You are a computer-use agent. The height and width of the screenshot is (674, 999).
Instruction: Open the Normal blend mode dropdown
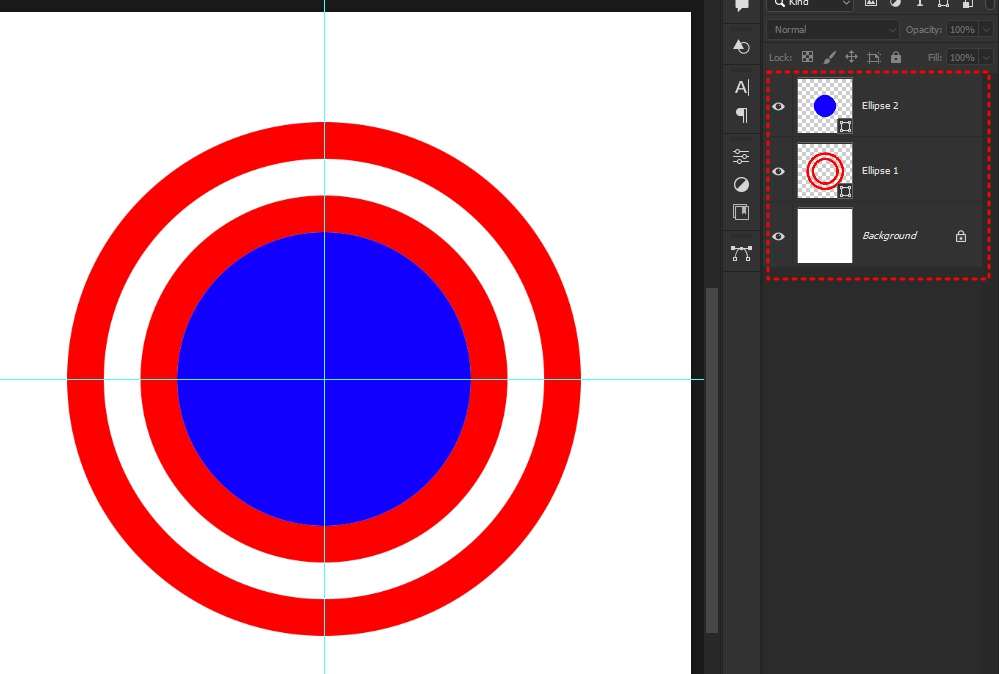[833, 30]
